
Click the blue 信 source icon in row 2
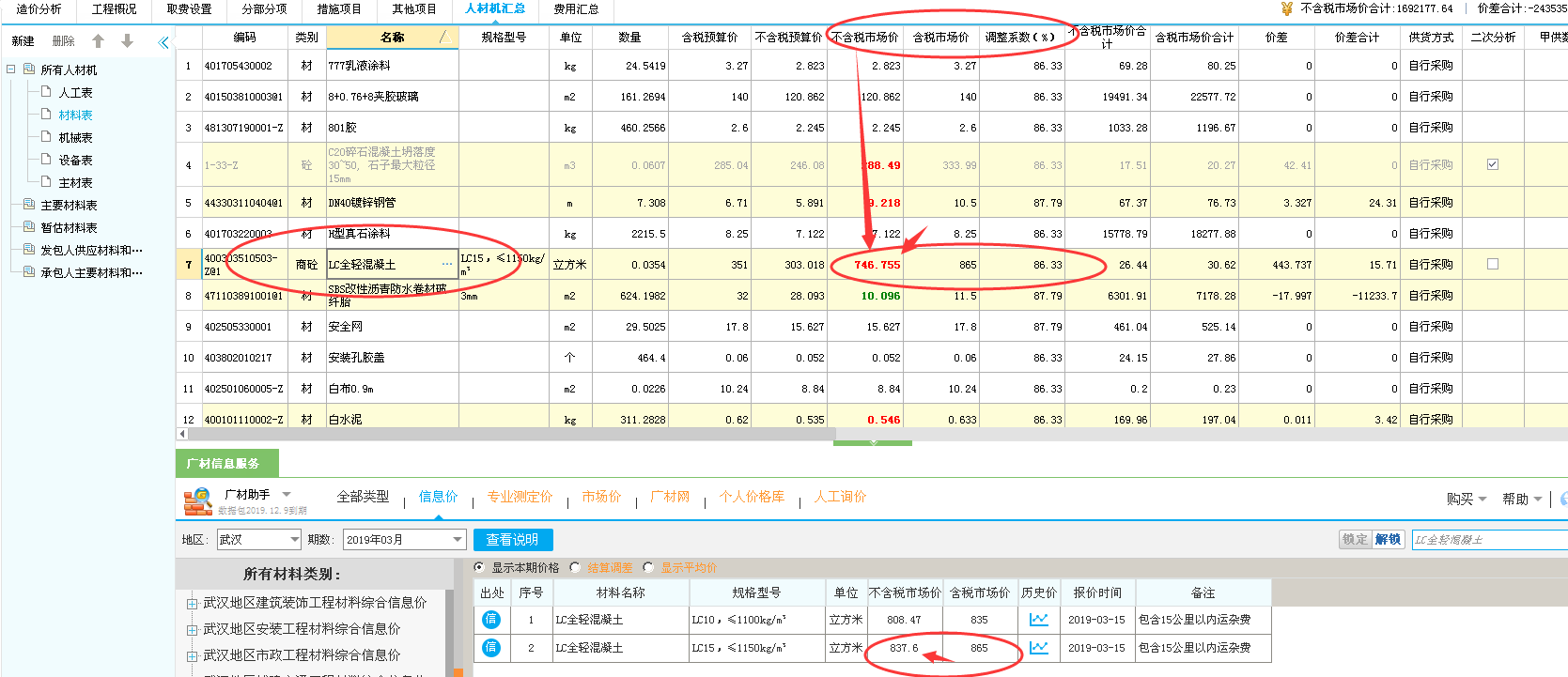[x=490, y=648]
